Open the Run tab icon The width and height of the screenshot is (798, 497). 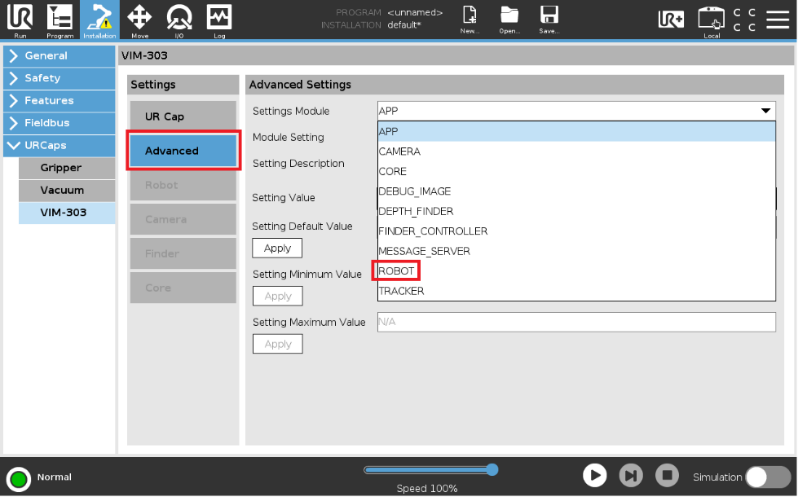pyautogui.click(x=20, y=20)
